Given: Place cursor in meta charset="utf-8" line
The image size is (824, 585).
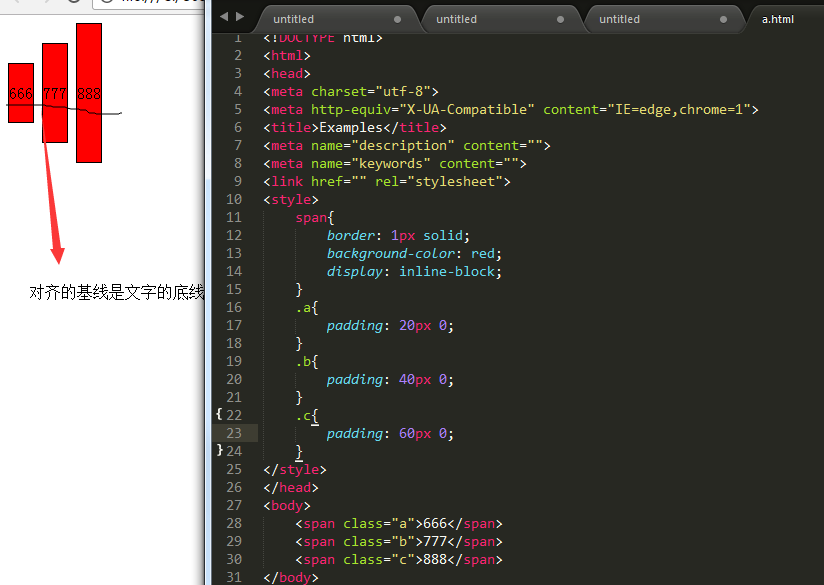Looking at the screenshot, I should [x=351, y=91].
